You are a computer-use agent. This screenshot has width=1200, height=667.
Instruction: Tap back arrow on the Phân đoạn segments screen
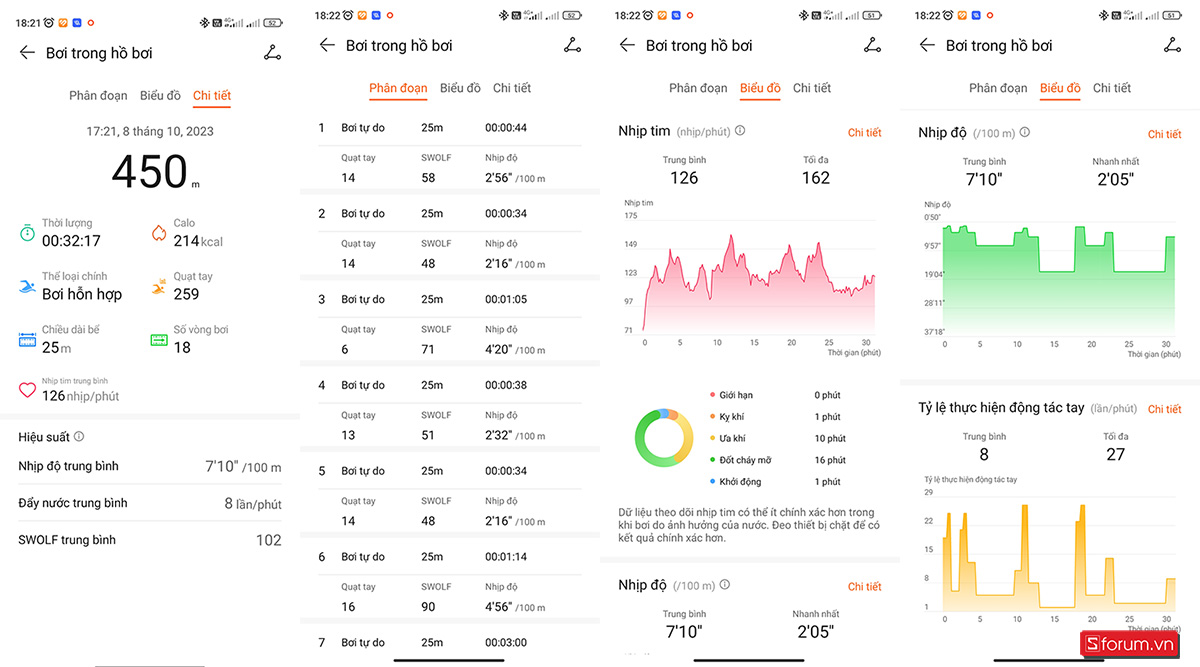tap(327, 45)
